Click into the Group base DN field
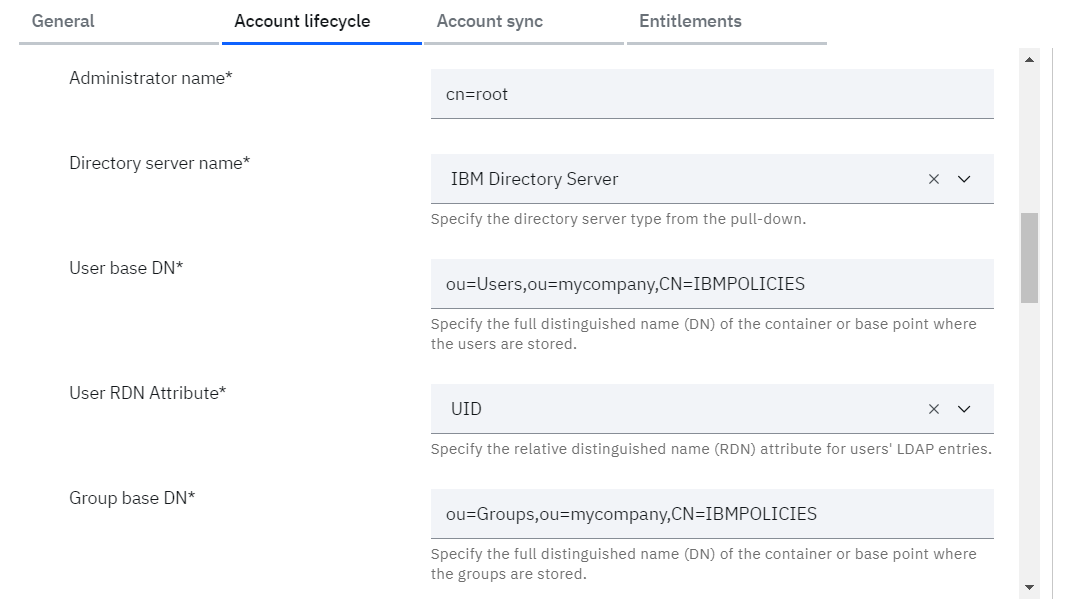1067x605 pixels. click(x=712, y=514)
